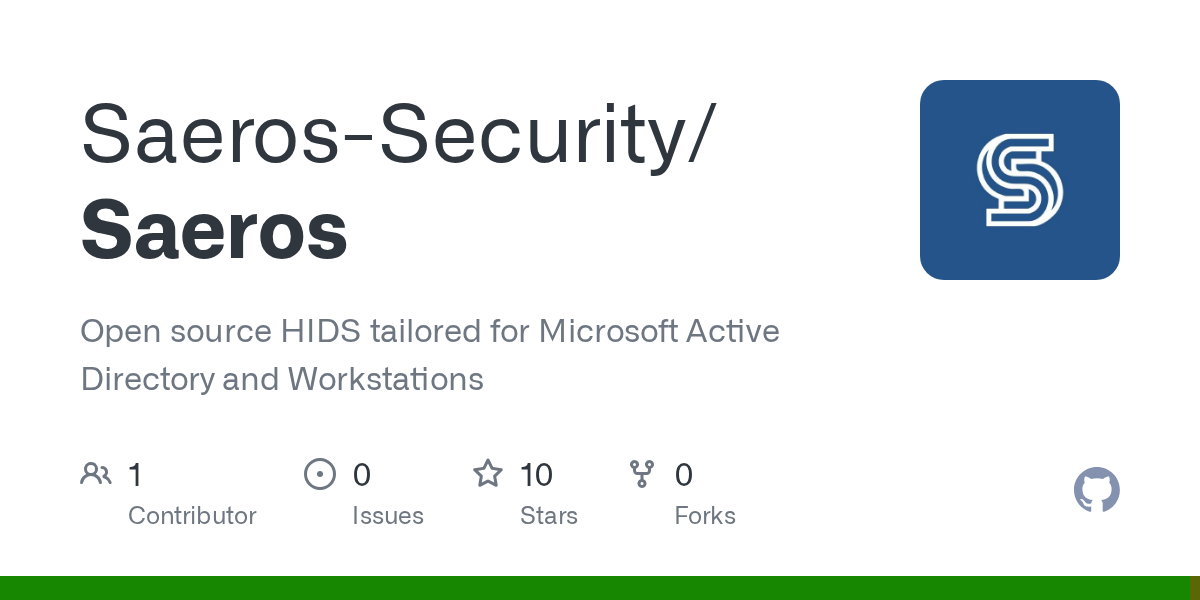The height and width of the screenshot is (600, 1200).
Task: Click the Stars star icon
Action: [488, 473]
